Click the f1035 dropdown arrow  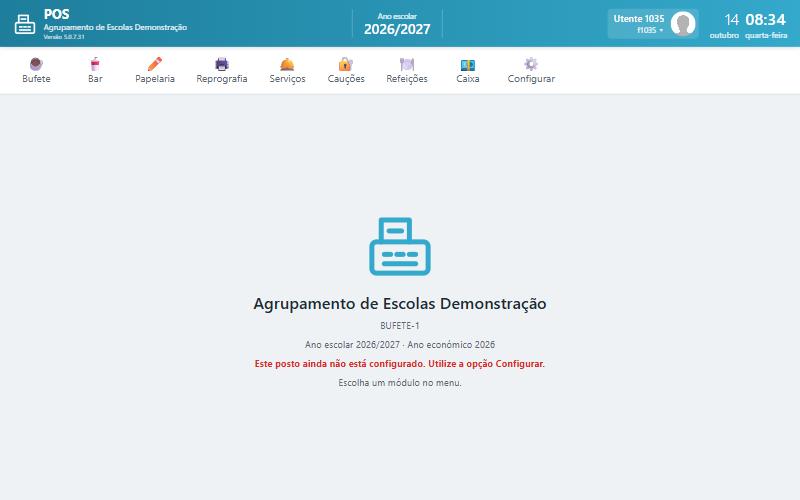(661, 31)
